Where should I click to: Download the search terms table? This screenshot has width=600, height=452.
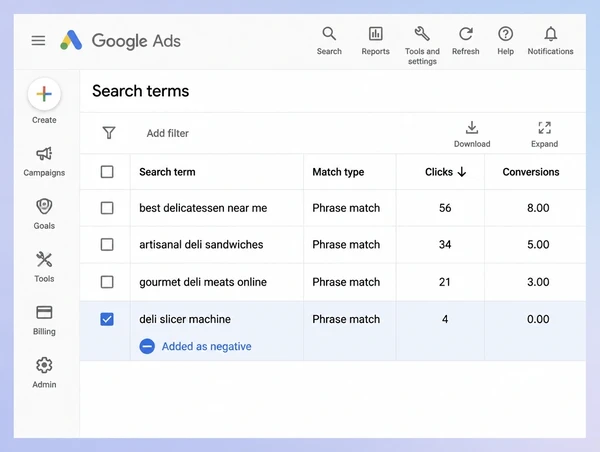[x=472, y=134]
